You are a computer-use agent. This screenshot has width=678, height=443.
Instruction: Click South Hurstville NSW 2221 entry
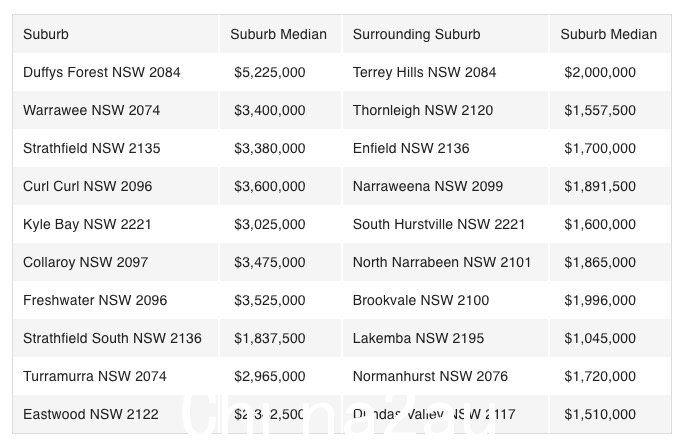click(x=439, y=224)
